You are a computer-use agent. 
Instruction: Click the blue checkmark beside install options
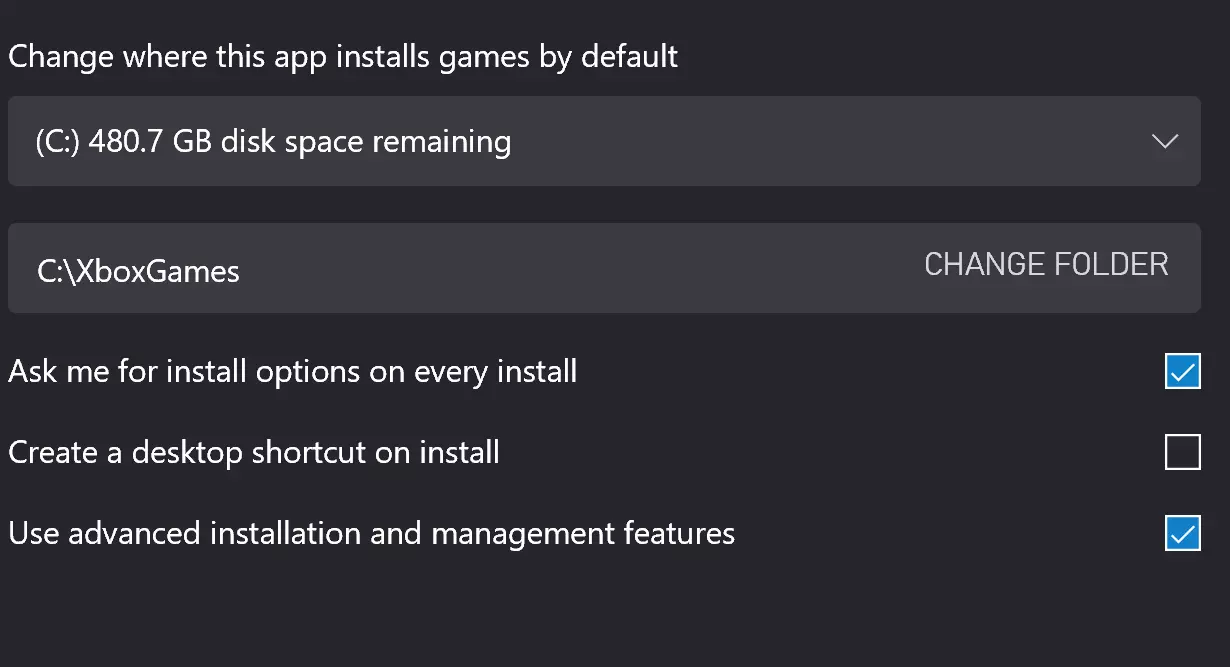[x=1182, y=372]
